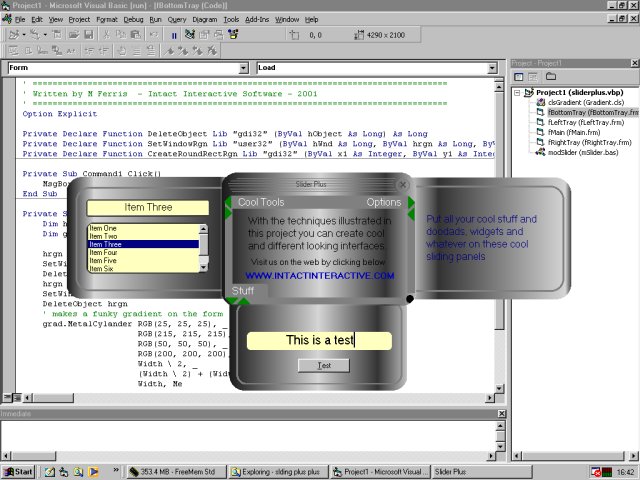Click the modSlider module icon
The image size is (640, 480).
[541, 153]
